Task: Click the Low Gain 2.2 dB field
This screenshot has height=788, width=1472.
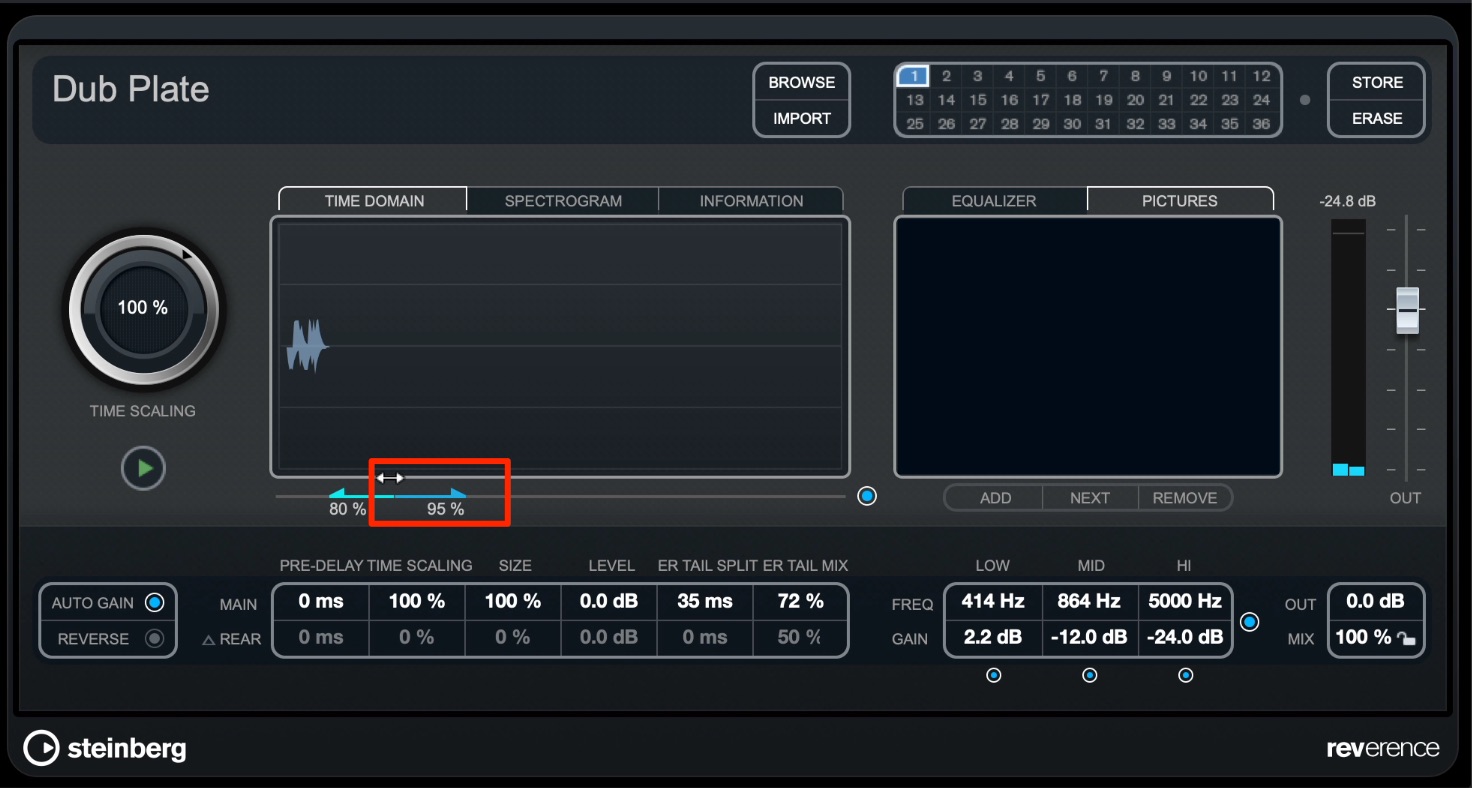Action: 993,637
